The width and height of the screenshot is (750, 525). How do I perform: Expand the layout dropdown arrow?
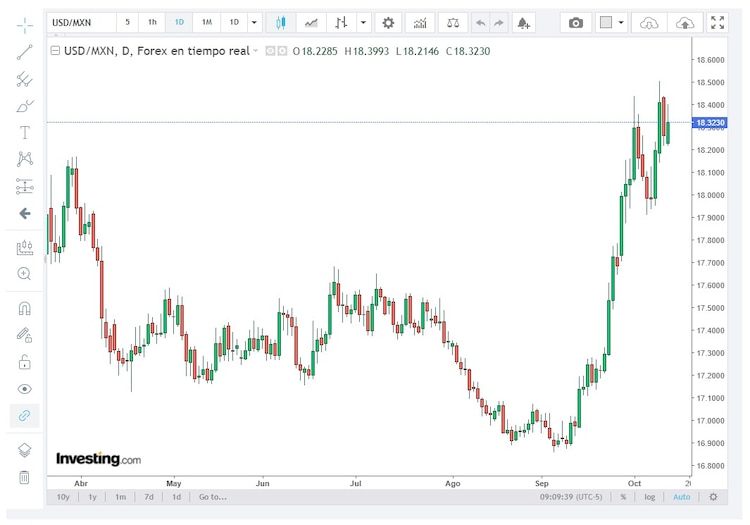(x=621, y=22)
